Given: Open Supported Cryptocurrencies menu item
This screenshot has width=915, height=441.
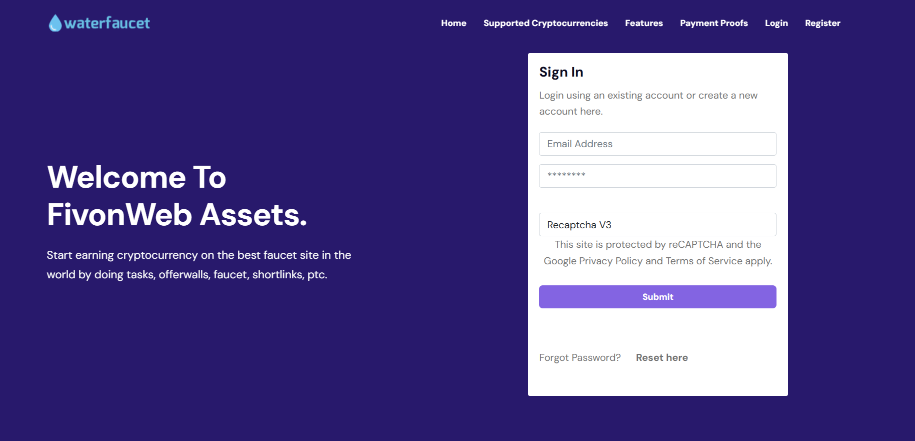Looking at the screenshot, I should tap(545, 23).
